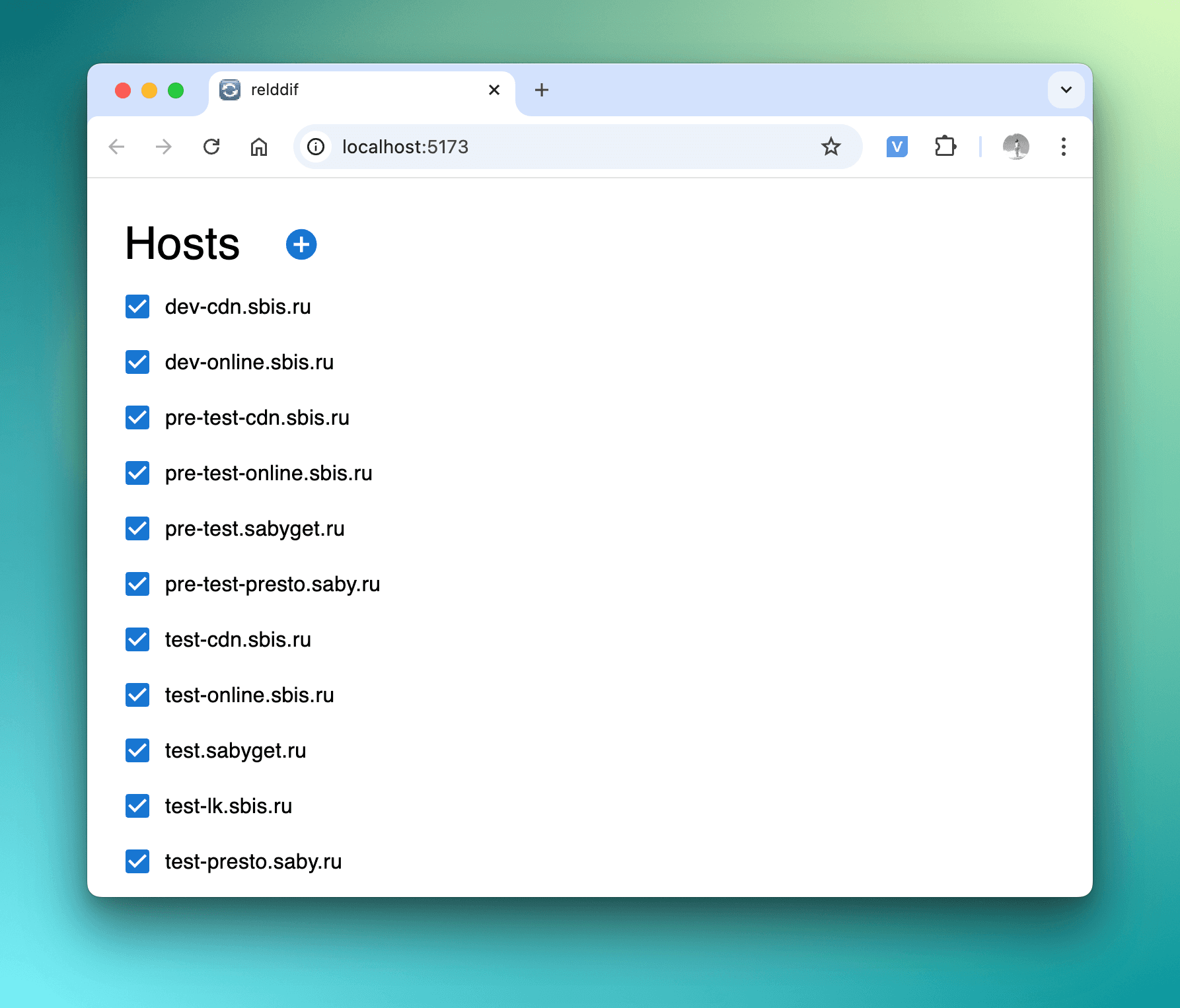1180x1008 pixels.
Task: Expand the tab search dropdown chevron
Action: (x=1066, y=90)
